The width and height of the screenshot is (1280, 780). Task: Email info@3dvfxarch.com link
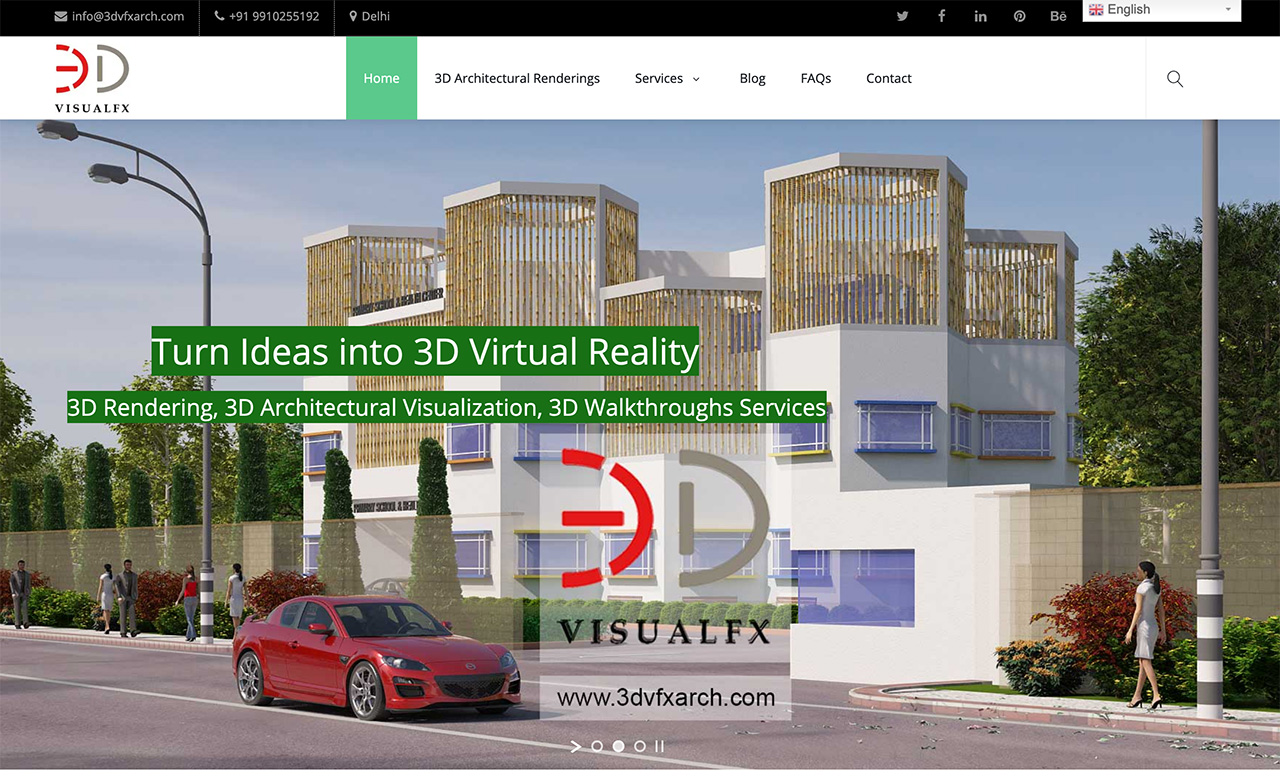(x=128, y=16)
